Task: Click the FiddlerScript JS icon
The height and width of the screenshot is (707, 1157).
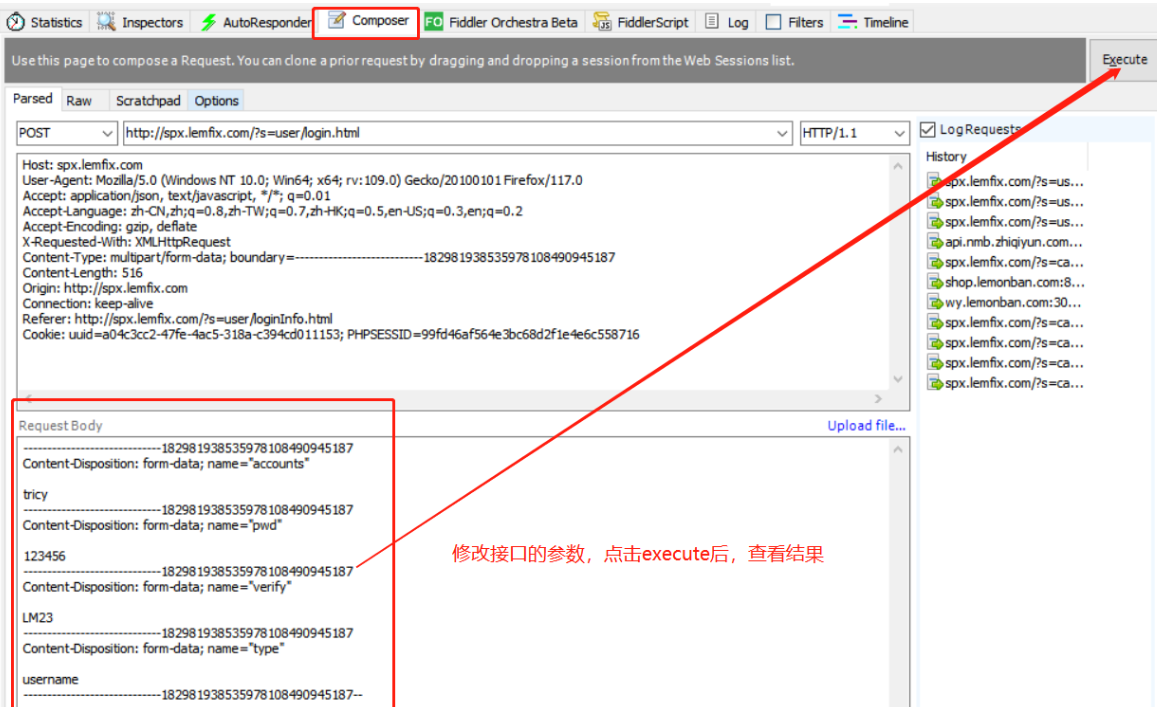Action: [x=600, y=21]
